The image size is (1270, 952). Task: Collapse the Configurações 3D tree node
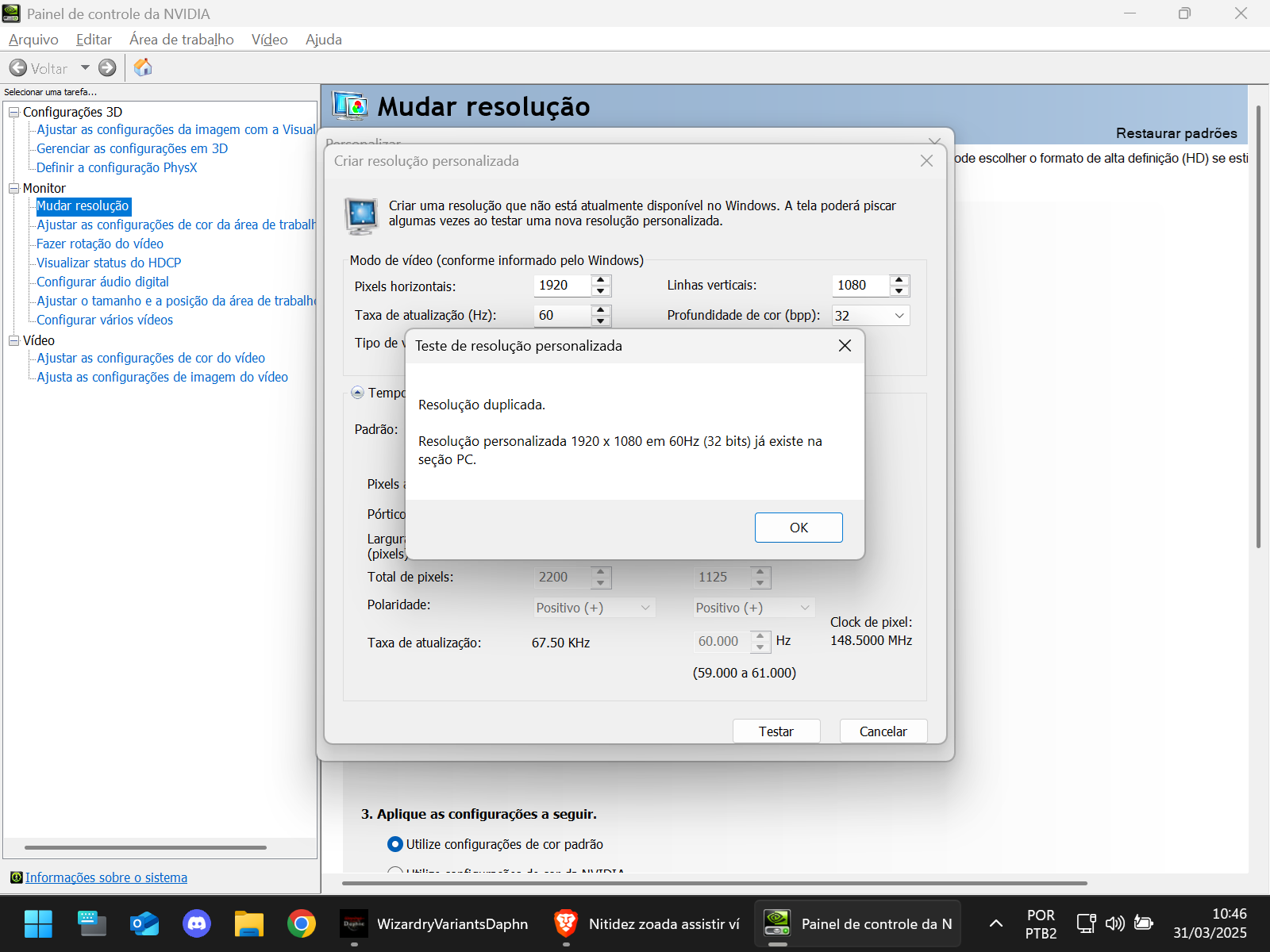point(13,112)
